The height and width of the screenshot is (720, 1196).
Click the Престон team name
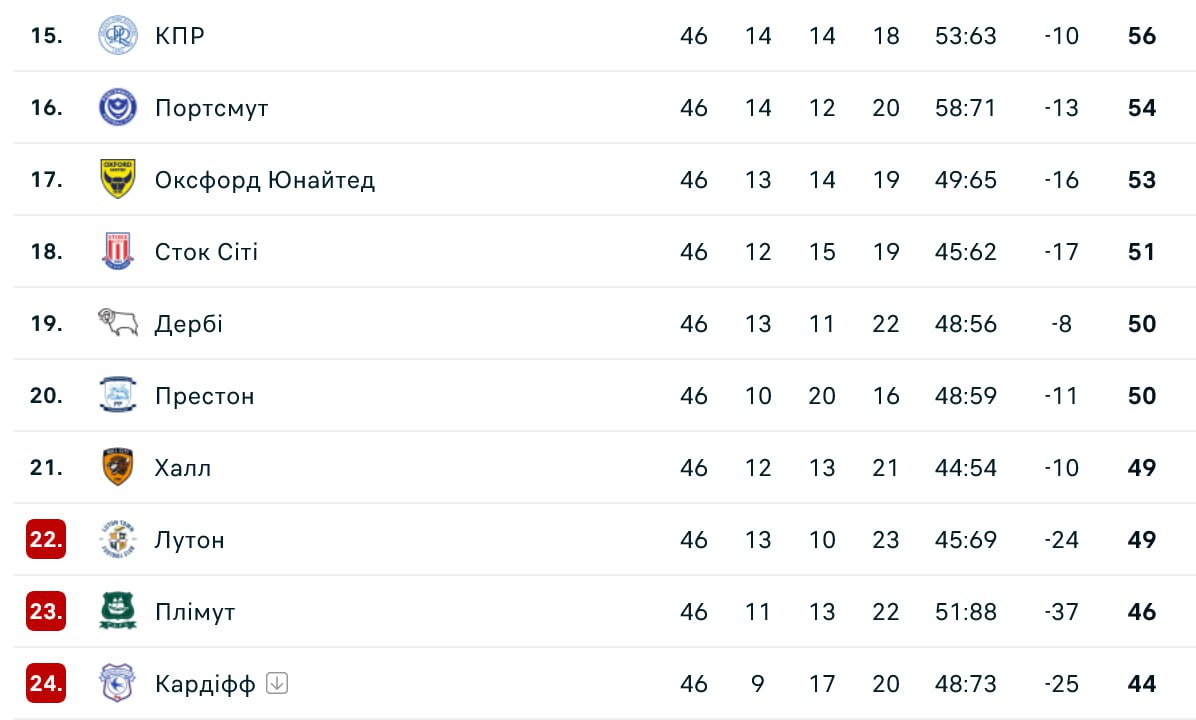205,396
